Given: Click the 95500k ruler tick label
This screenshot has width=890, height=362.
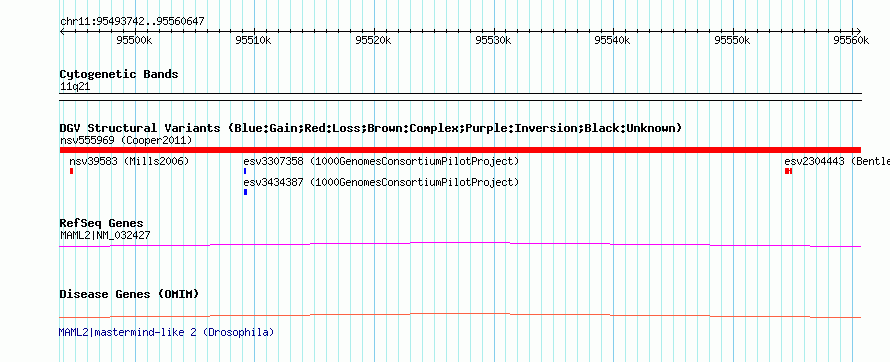Looking at the screenshot, I should pos(134,40).
